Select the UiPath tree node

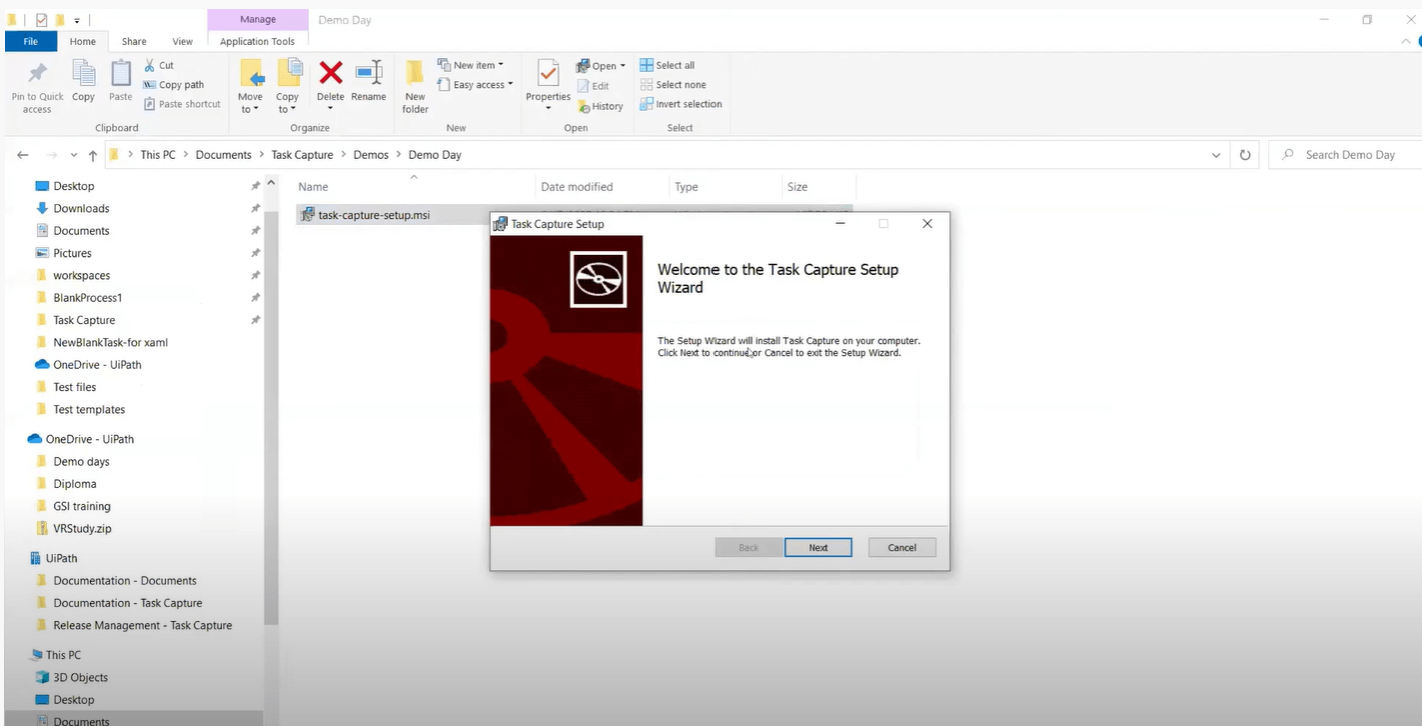(61, 558)
